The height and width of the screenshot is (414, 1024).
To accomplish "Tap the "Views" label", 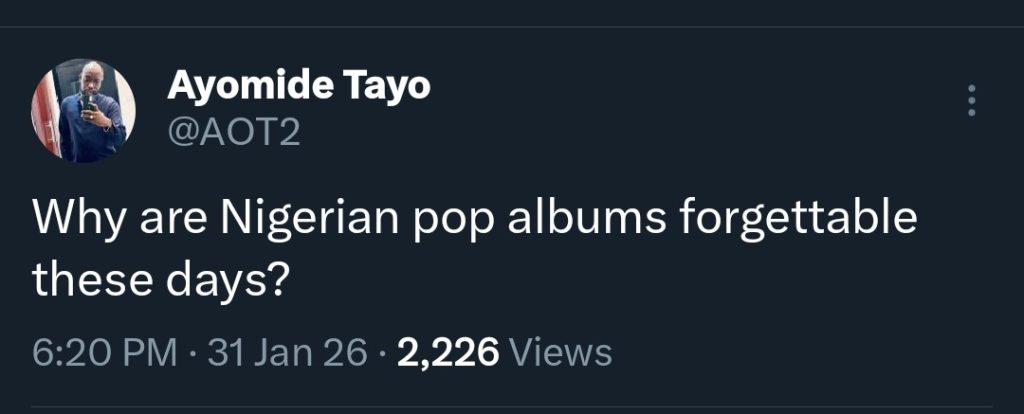I will click(x=560, y=352).
